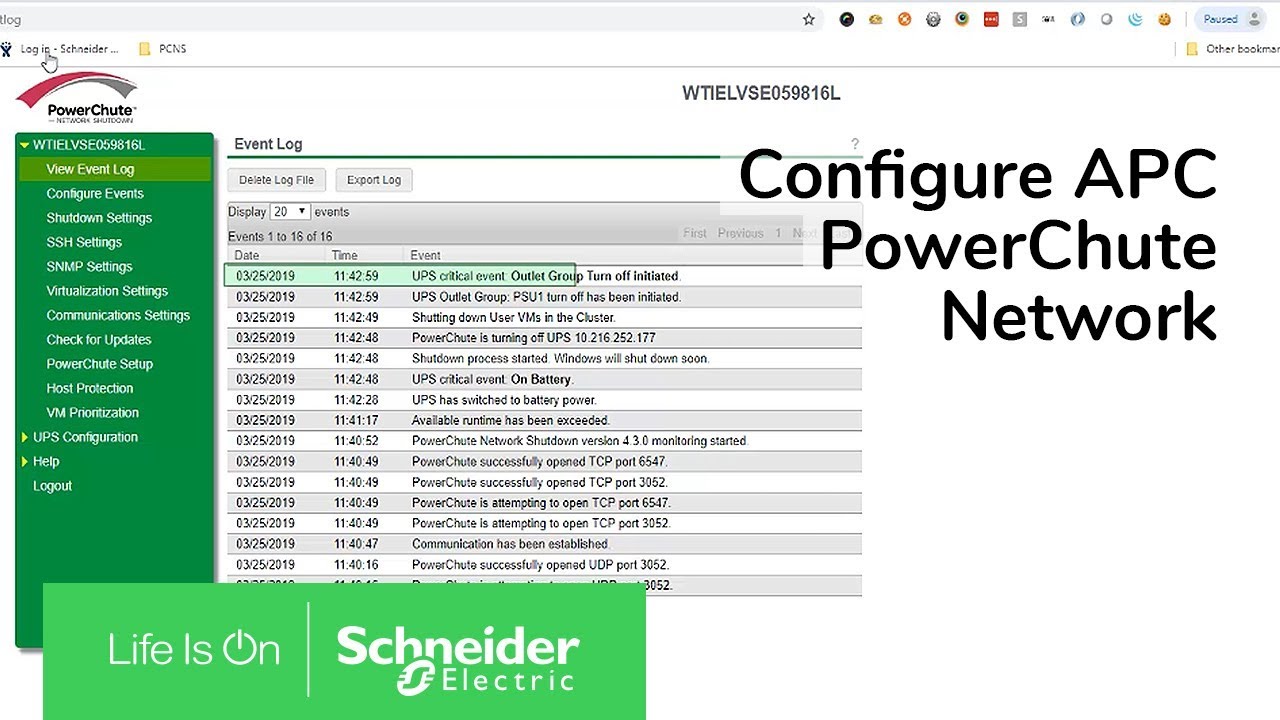Expand the Help section
This screenshot has height=720, width=1280.
(x=25, y=461)
